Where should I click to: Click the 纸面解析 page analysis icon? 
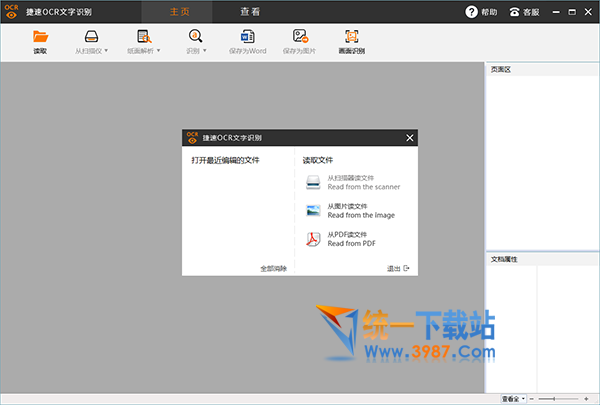[144, 37]
